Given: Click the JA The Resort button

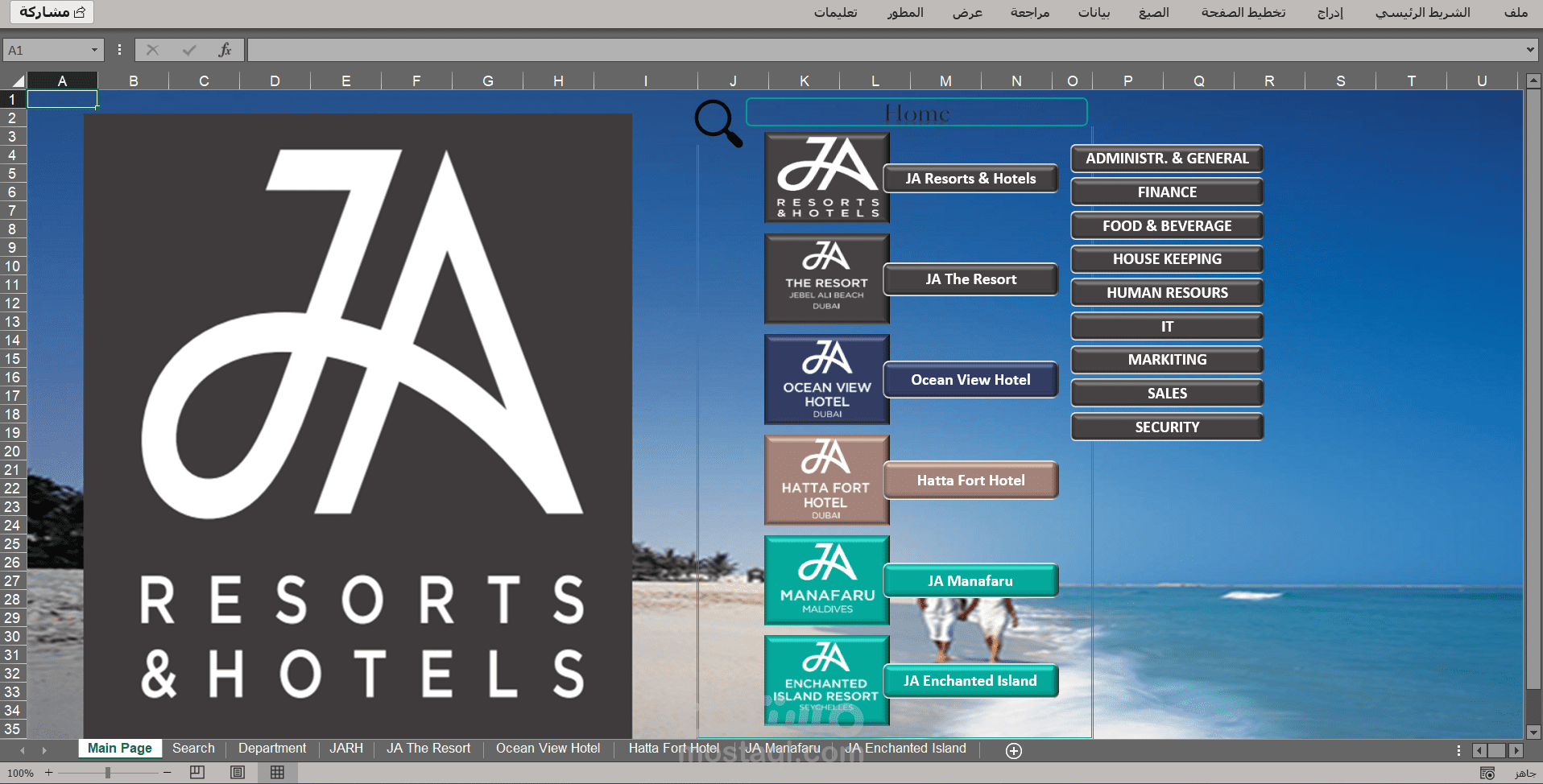Looking at the screenshot, I should pyautogui.click(x=970, y=279).
